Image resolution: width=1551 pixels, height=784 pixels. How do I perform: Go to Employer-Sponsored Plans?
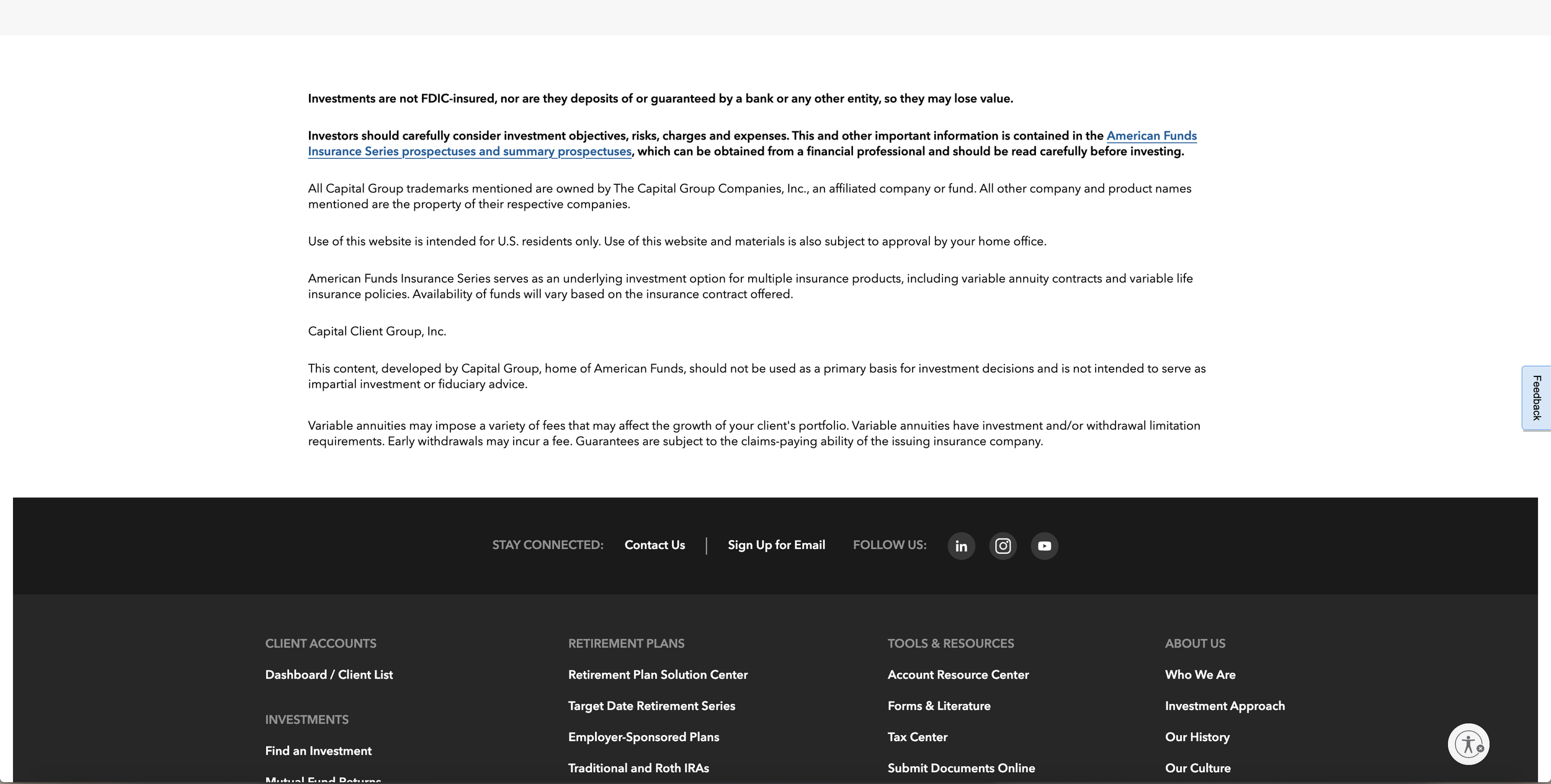(643, 737)
